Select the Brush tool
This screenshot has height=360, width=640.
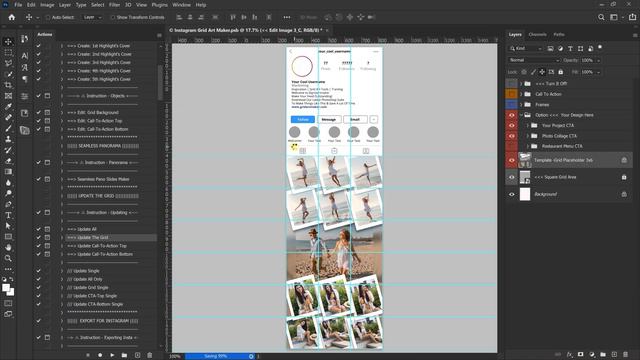8,128
